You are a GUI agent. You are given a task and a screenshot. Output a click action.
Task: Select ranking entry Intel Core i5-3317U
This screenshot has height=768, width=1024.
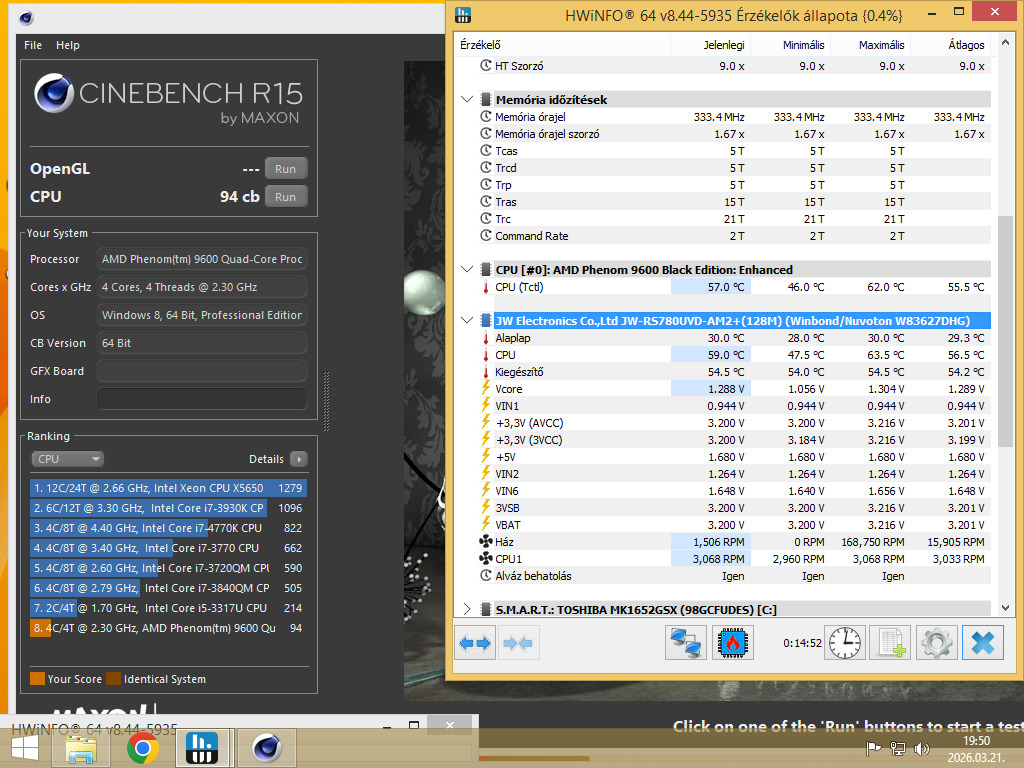[x=168, y=608]
